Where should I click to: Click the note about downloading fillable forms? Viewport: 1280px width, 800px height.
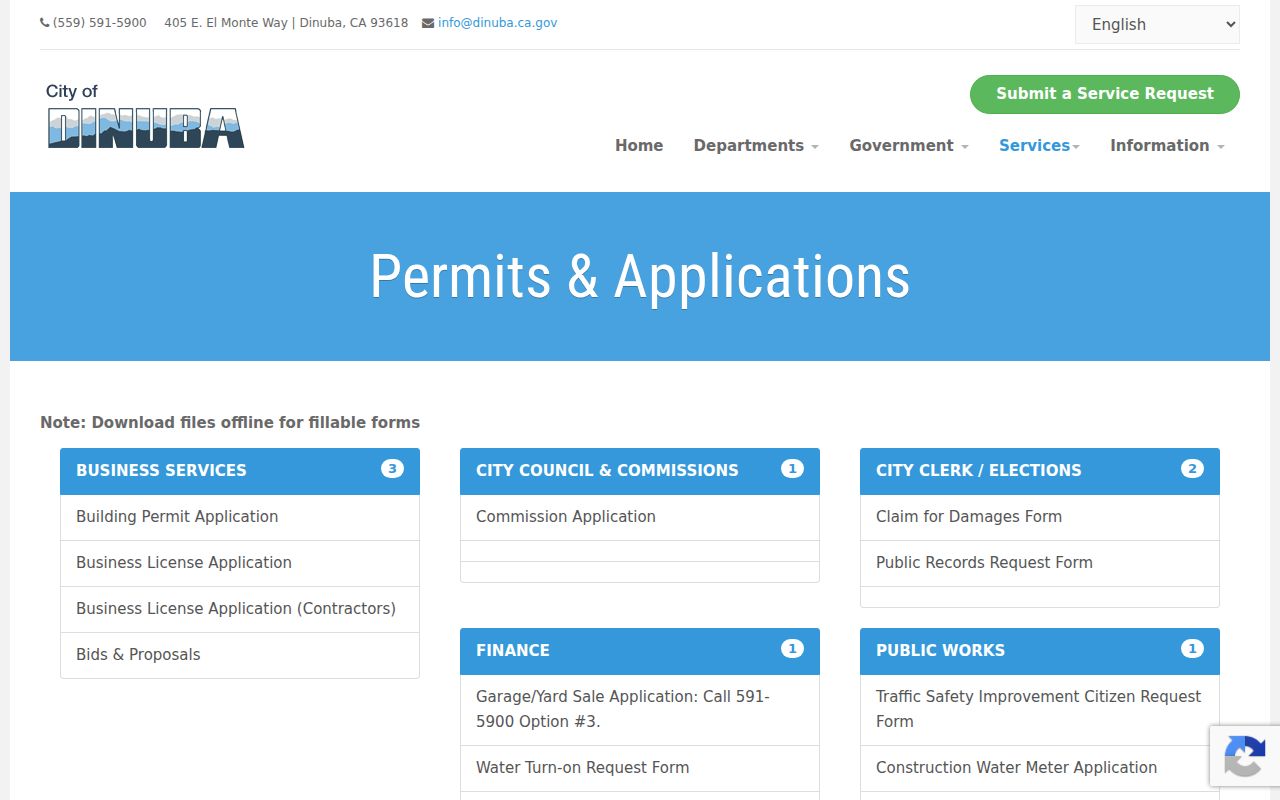pyautogui.click(x=230, y=423)
